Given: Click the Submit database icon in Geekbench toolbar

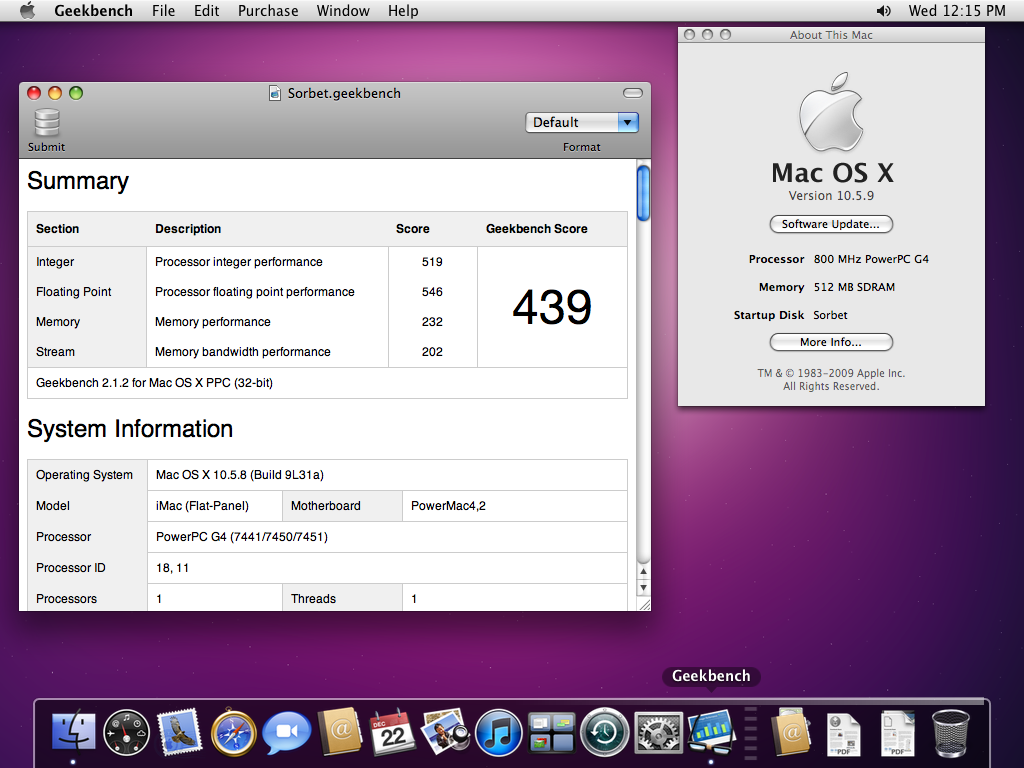Looking at the screenshot, I should point(47,123).
